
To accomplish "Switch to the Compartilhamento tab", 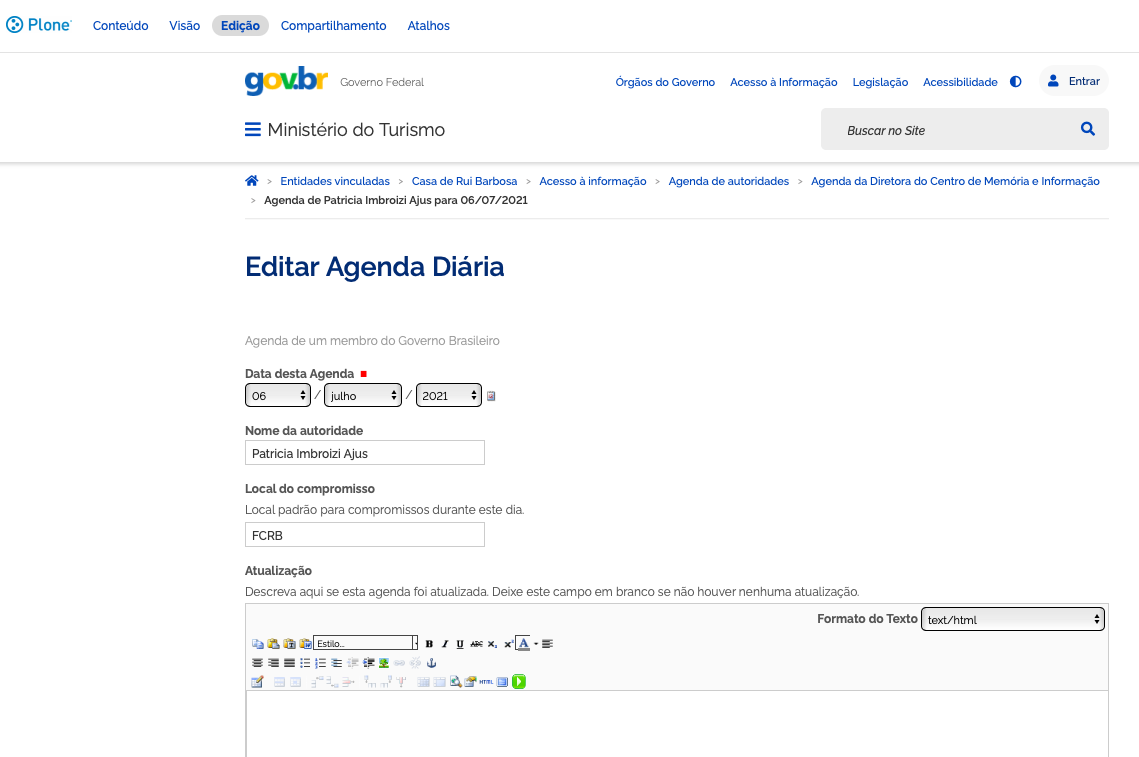I will pyautogui.click(x=333, y=26).
